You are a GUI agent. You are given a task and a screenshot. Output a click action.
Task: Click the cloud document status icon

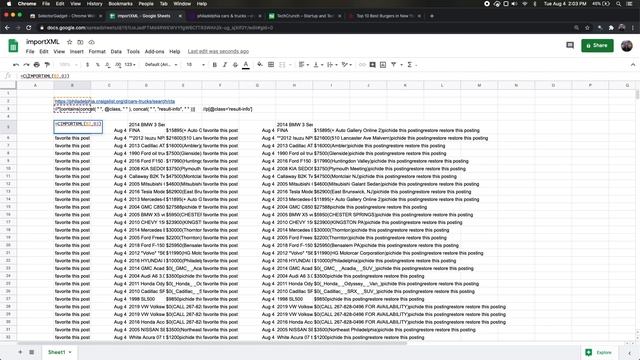(91, 42)
